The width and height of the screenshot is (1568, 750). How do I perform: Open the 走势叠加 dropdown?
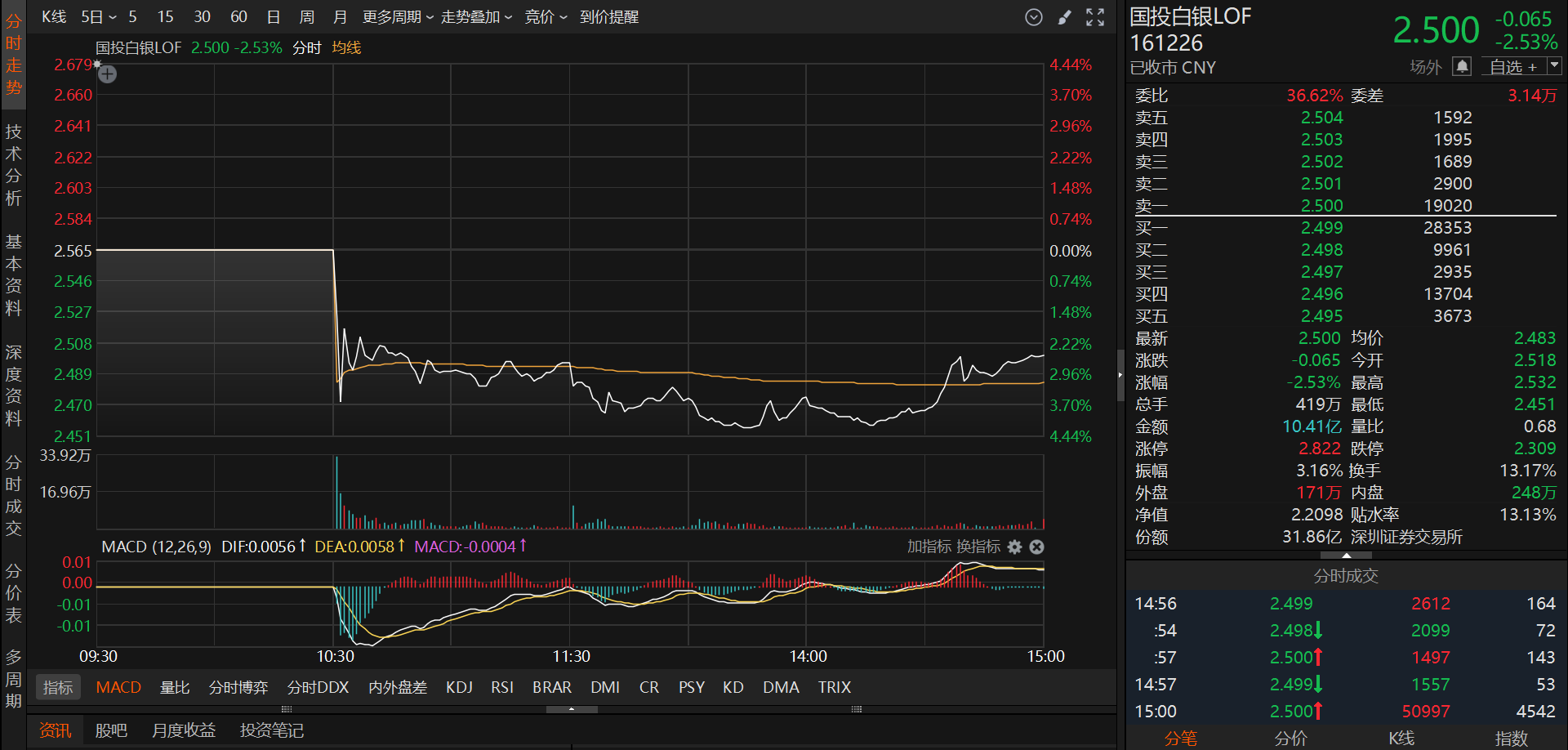pos(476,17)
